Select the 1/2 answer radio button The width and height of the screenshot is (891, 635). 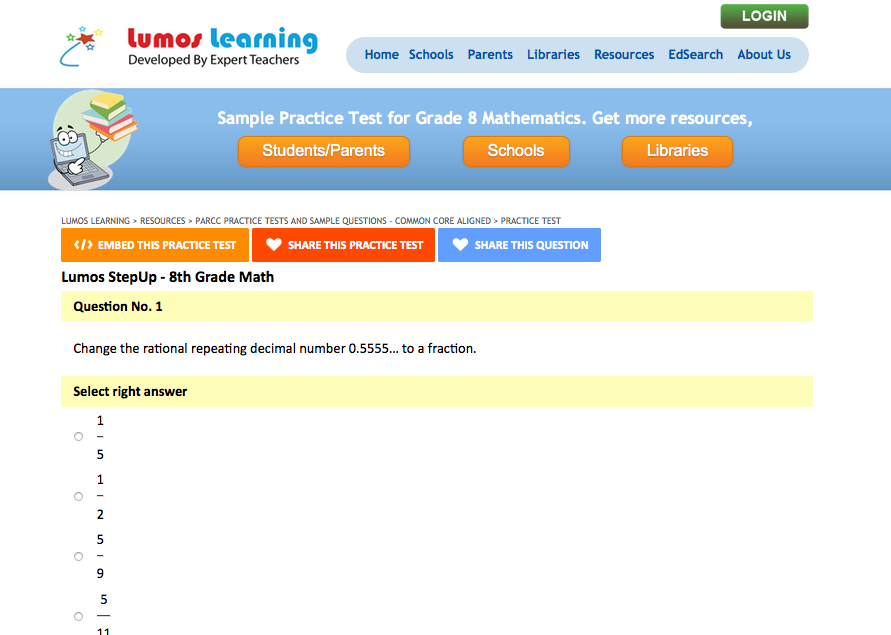coord(78,496)
